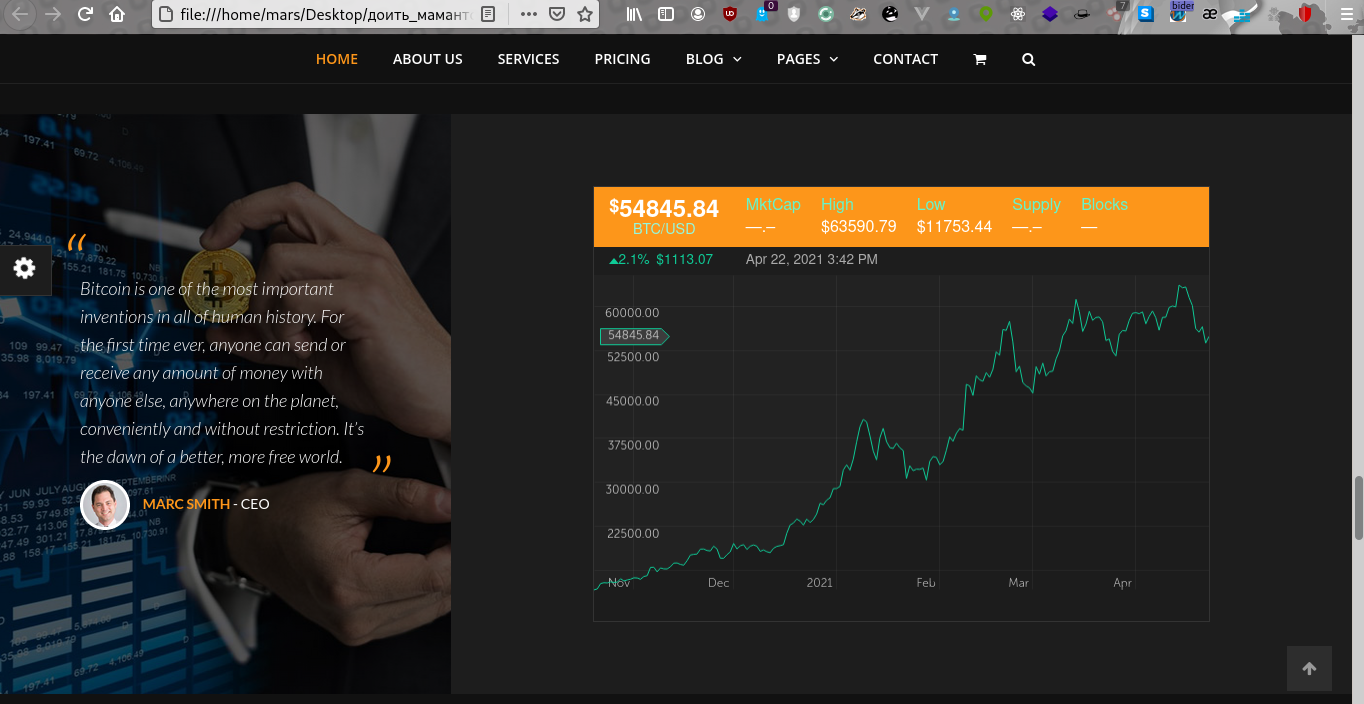Click the 2.1% change indicator

pyautogui.click(x=629, y=259)
